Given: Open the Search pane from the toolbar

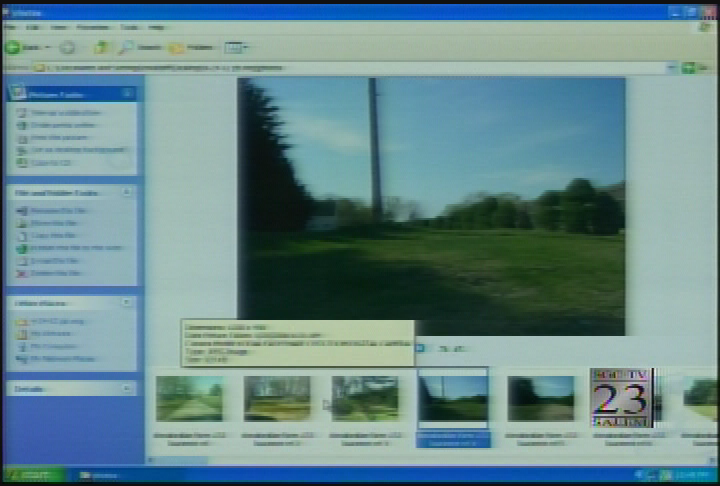Looking at the screenshot, I should 140,47.
